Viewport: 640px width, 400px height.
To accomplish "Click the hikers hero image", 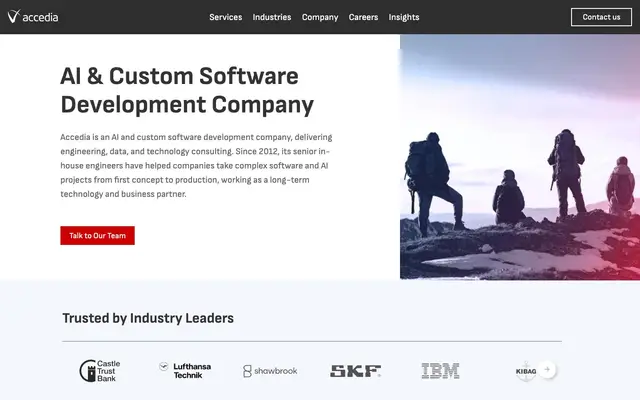I will (x=520, y=157).
